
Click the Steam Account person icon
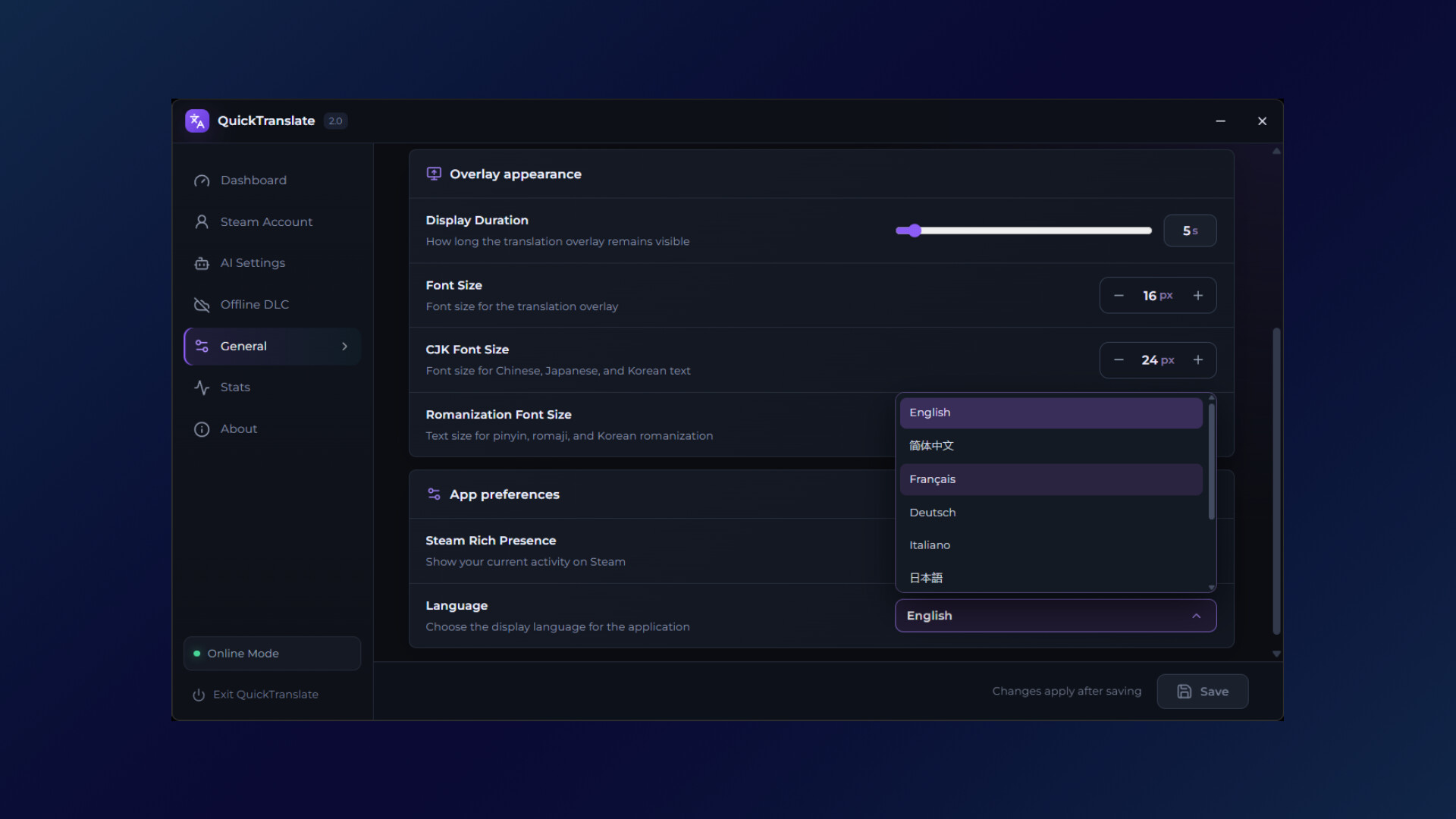[202, 221]
